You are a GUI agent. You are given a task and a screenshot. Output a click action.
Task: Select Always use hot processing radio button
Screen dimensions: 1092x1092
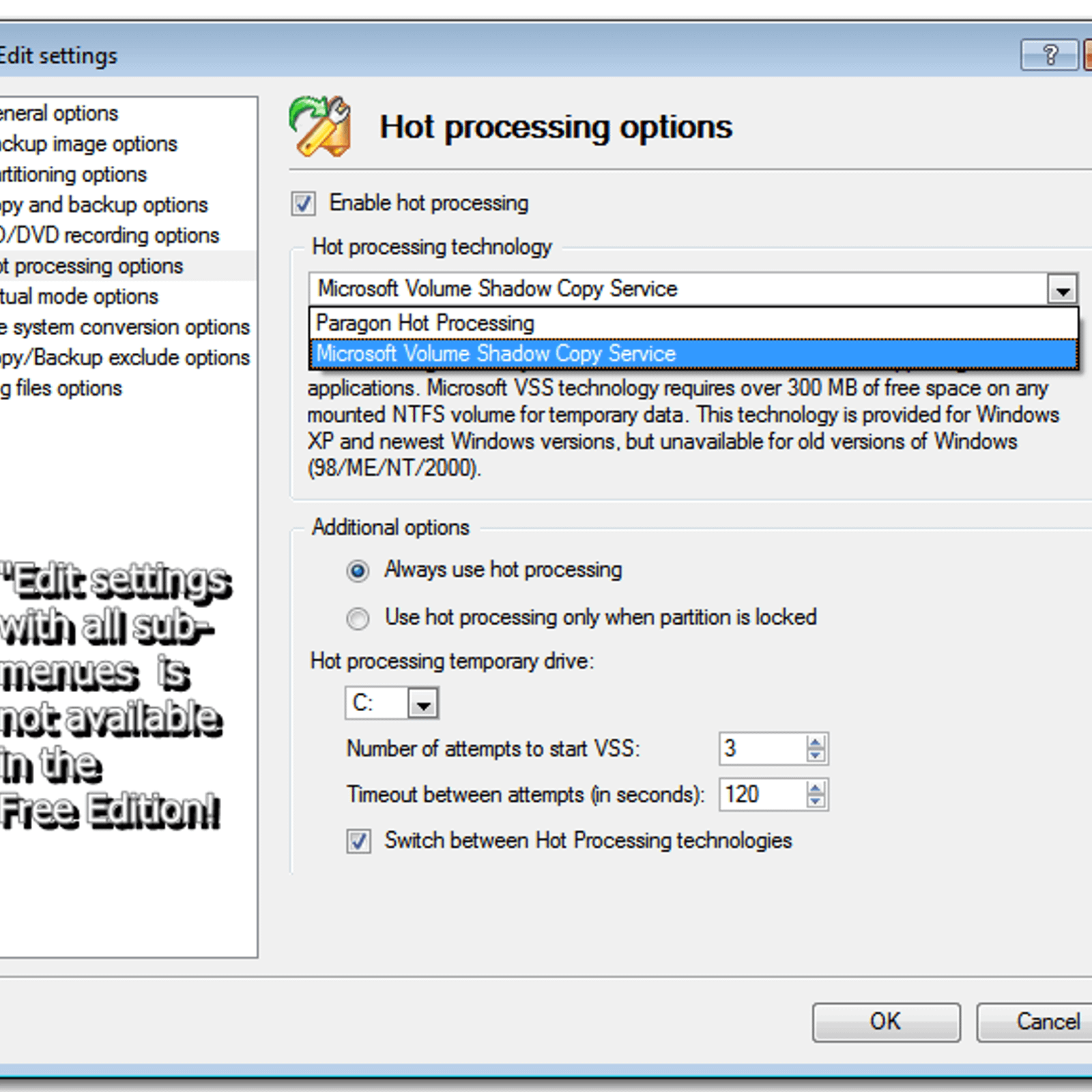coord(358,570)
